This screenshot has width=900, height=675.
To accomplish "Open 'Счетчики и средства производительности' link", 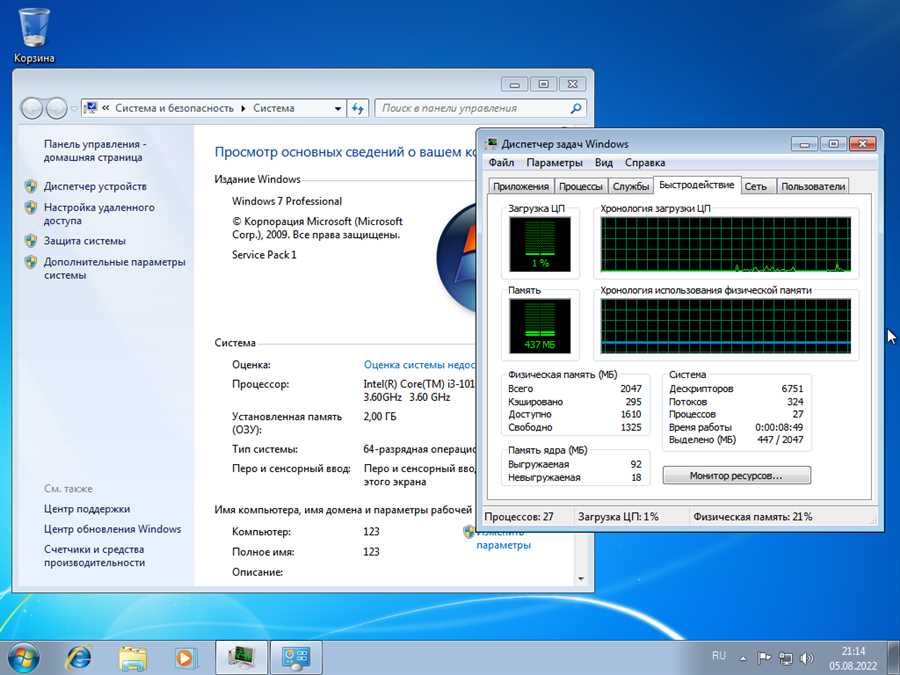I will (94, 556).
